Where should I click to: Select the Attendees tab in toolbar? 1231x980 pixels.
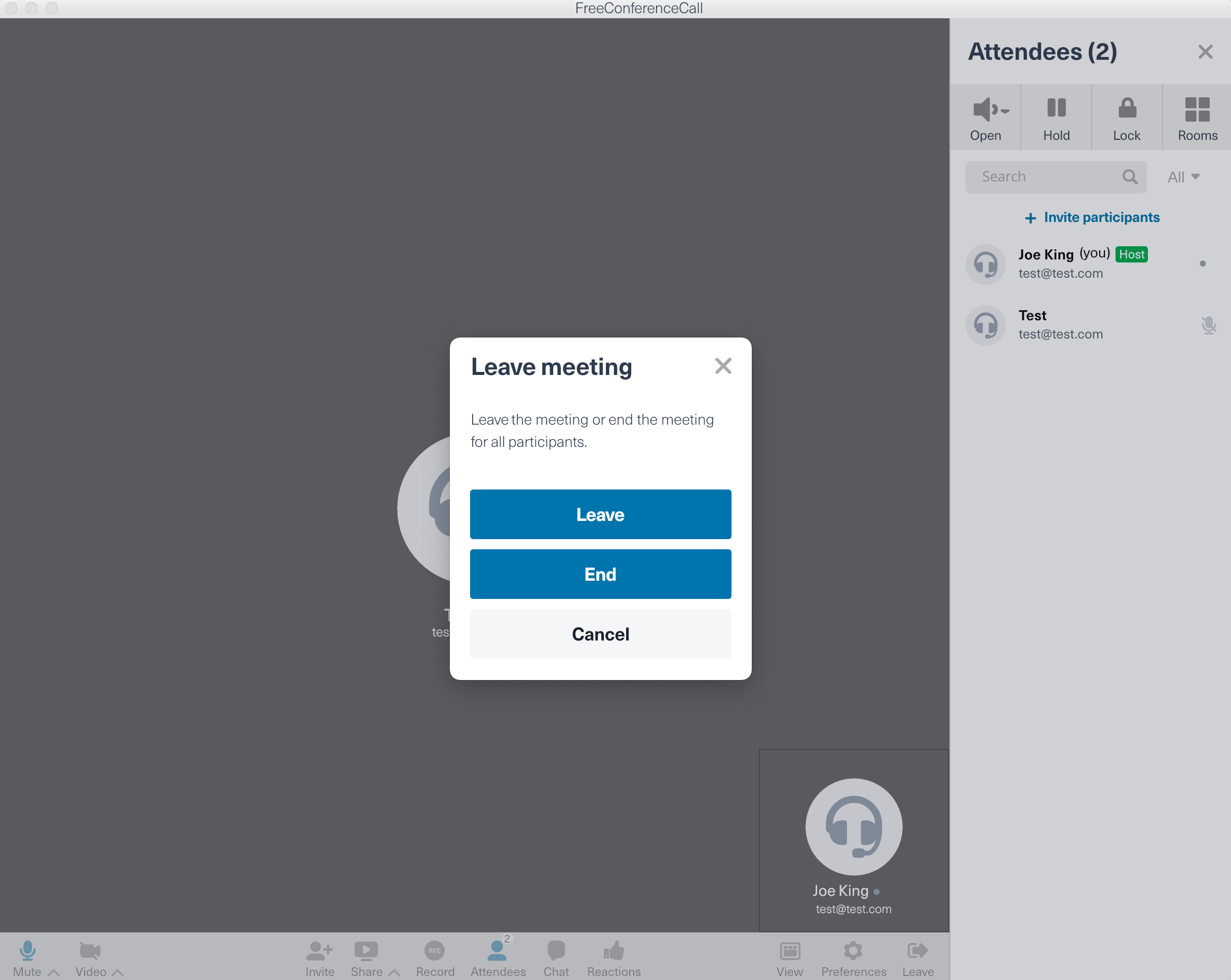coord(497,956)
